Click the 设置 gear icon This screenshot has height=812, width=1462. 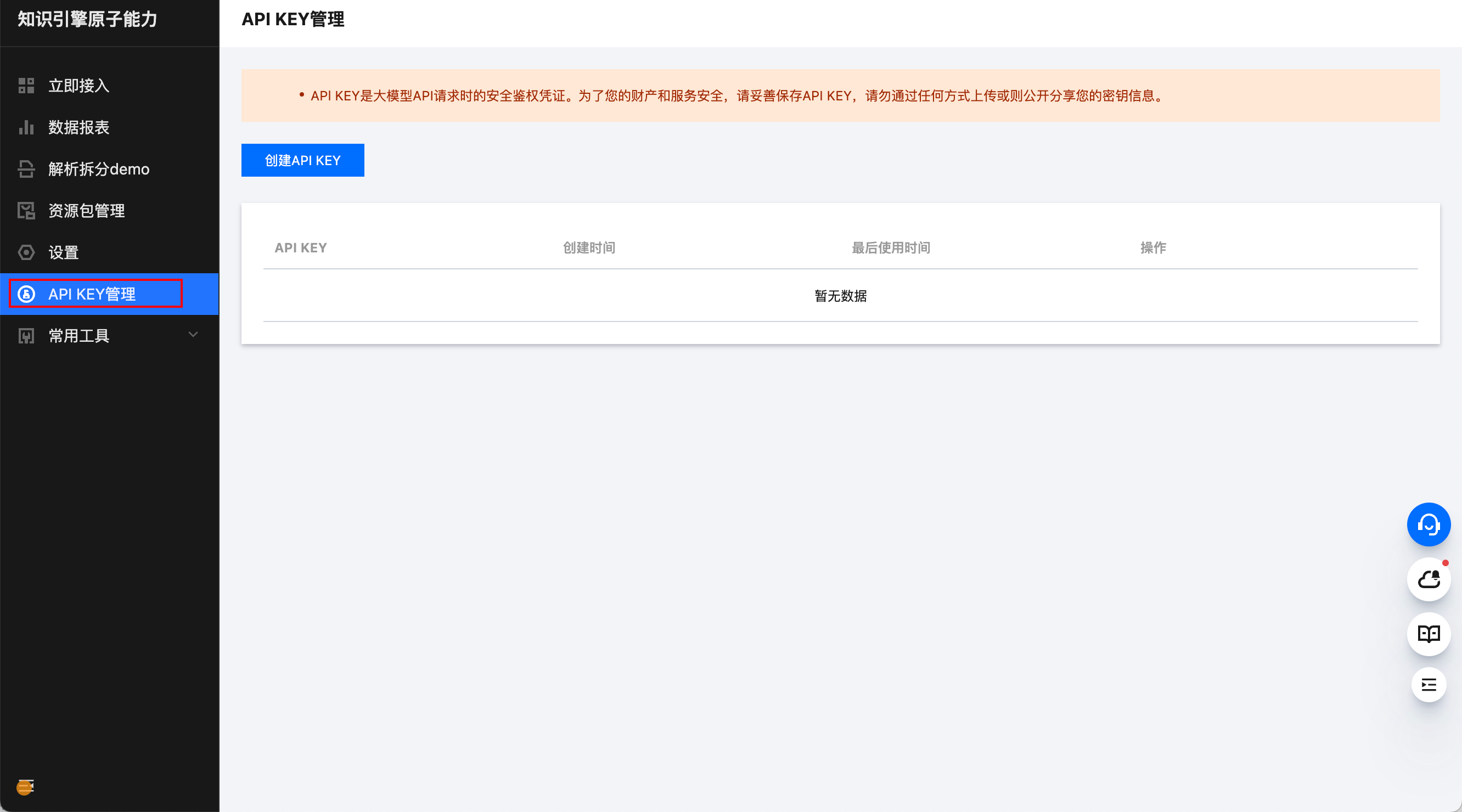(26, 252)
